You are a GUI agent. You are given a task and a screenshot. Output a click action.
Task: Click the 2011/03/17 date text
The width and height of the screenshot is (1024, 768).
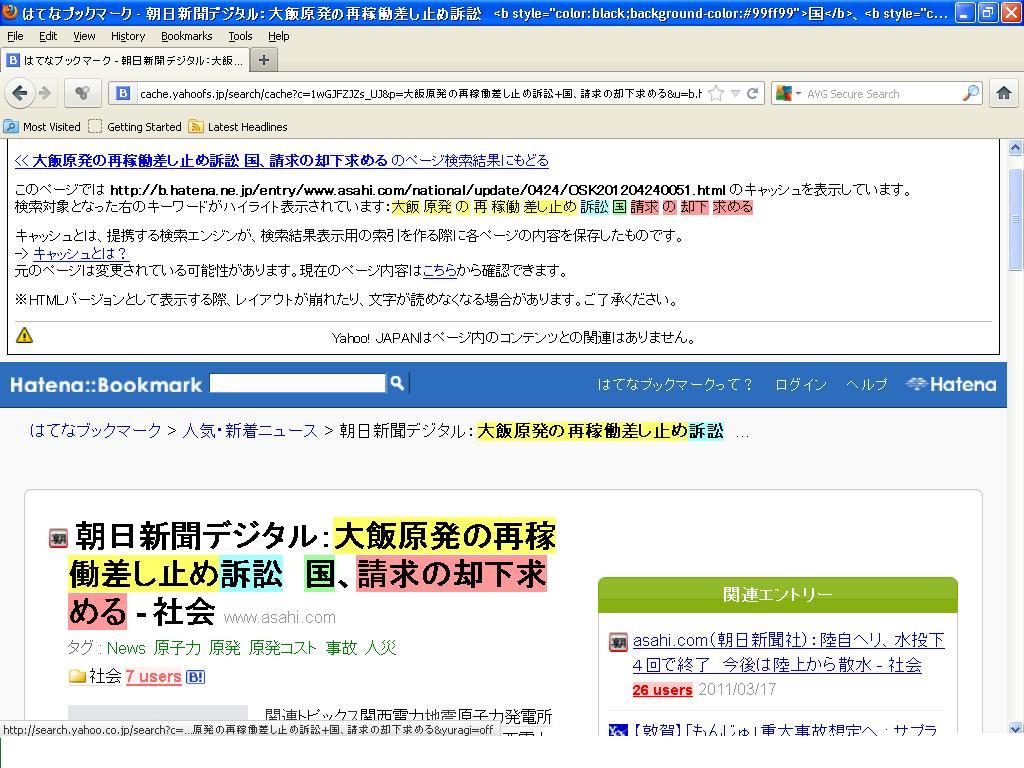click(737, 689)
